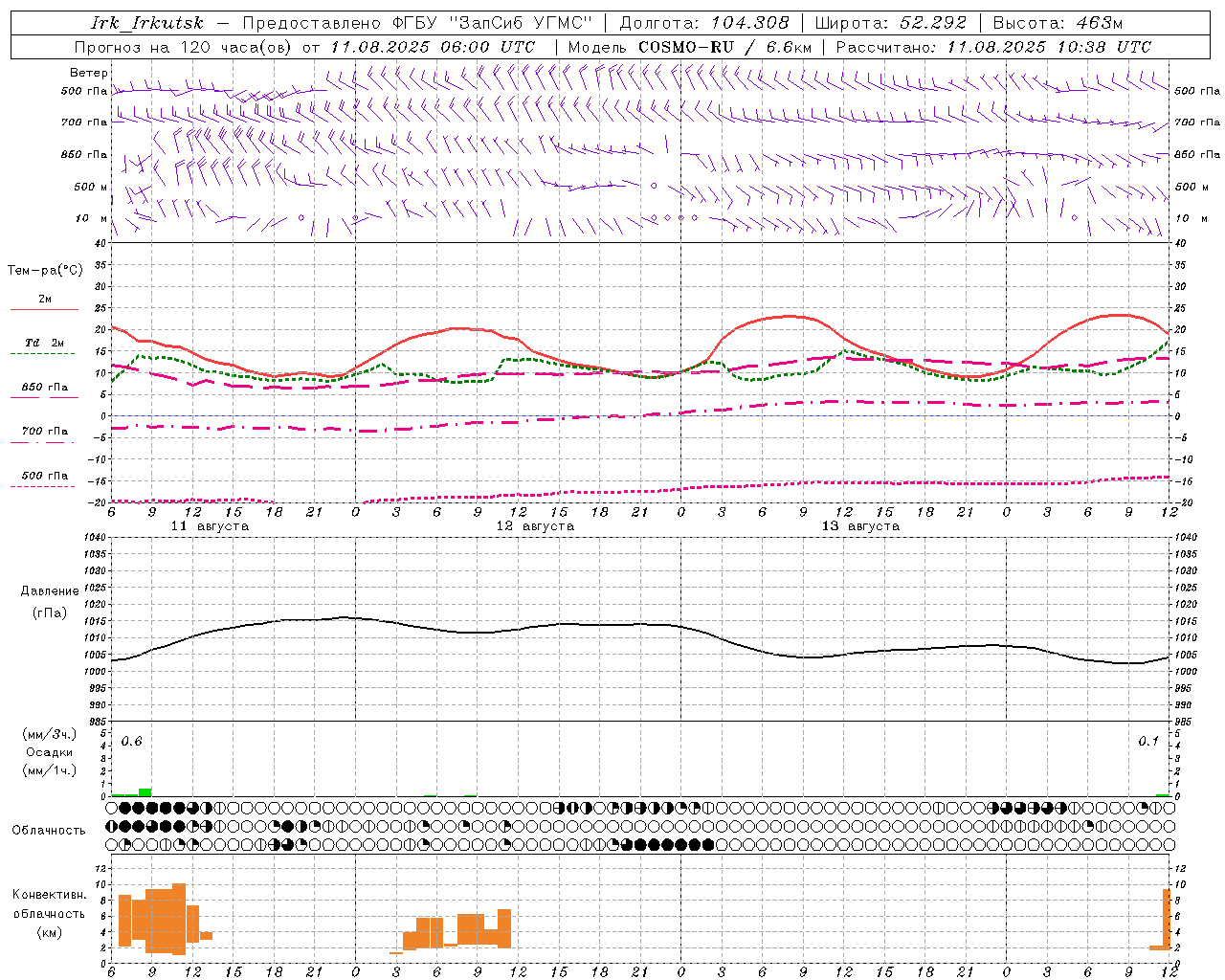Click the Широта: 52.292 header field
This screenshot has width=1225, height=980.
click(891, 23)
